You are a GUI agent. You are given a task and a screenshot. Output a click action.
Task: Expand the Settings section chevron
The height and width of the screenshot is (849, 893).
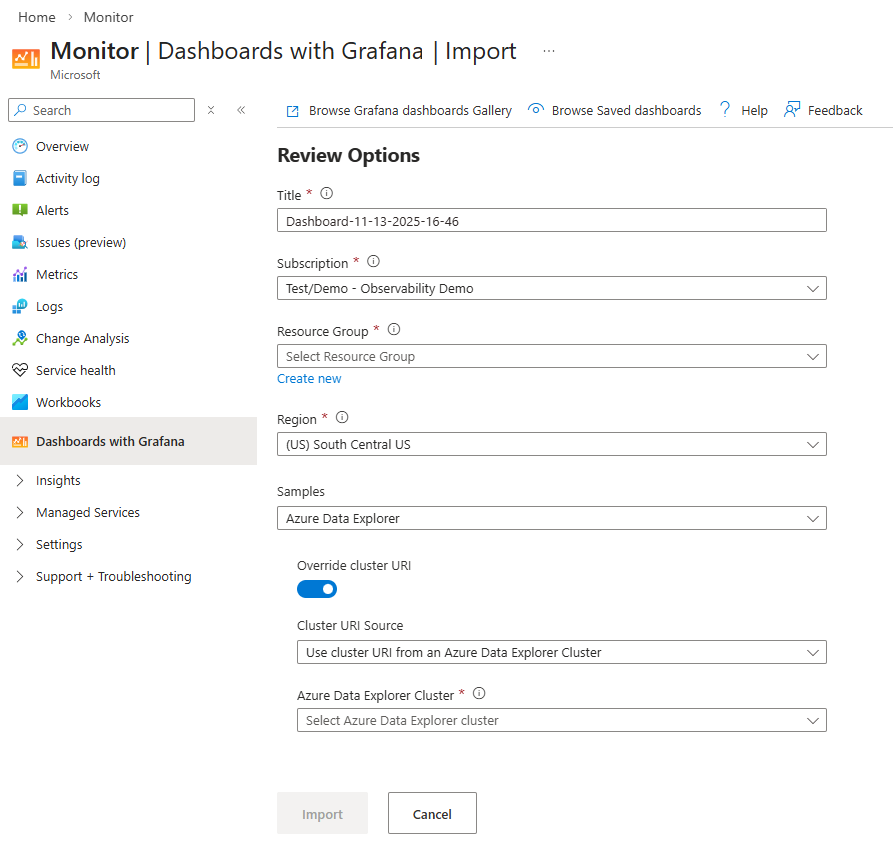coord(20,544)
